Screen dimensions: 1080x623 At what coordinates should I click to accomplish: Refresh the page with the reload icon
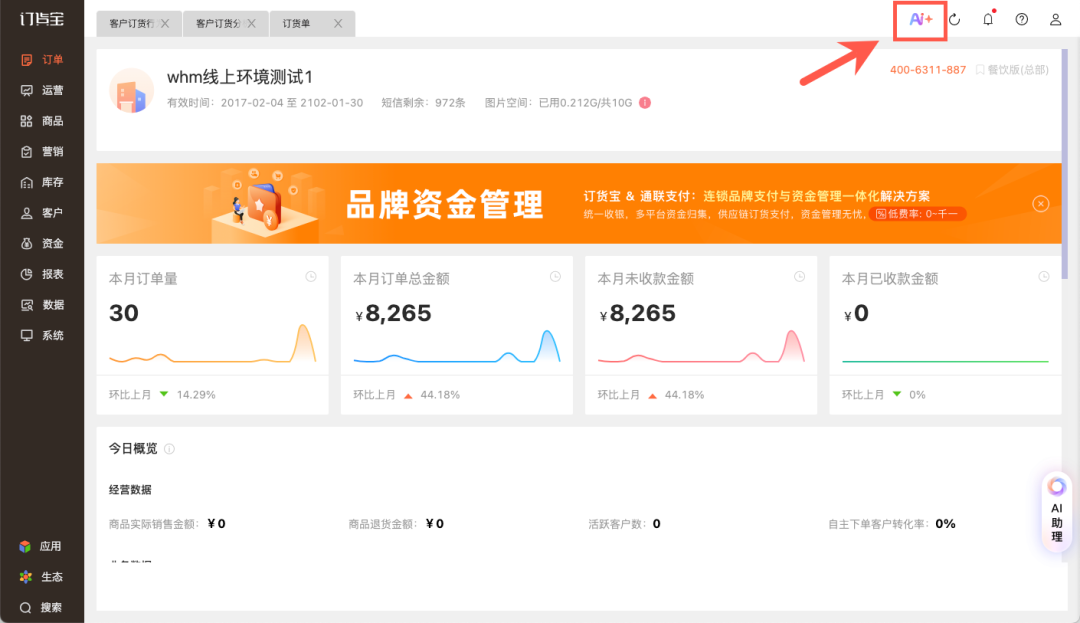pyautogui.click(x=954, y=19)
